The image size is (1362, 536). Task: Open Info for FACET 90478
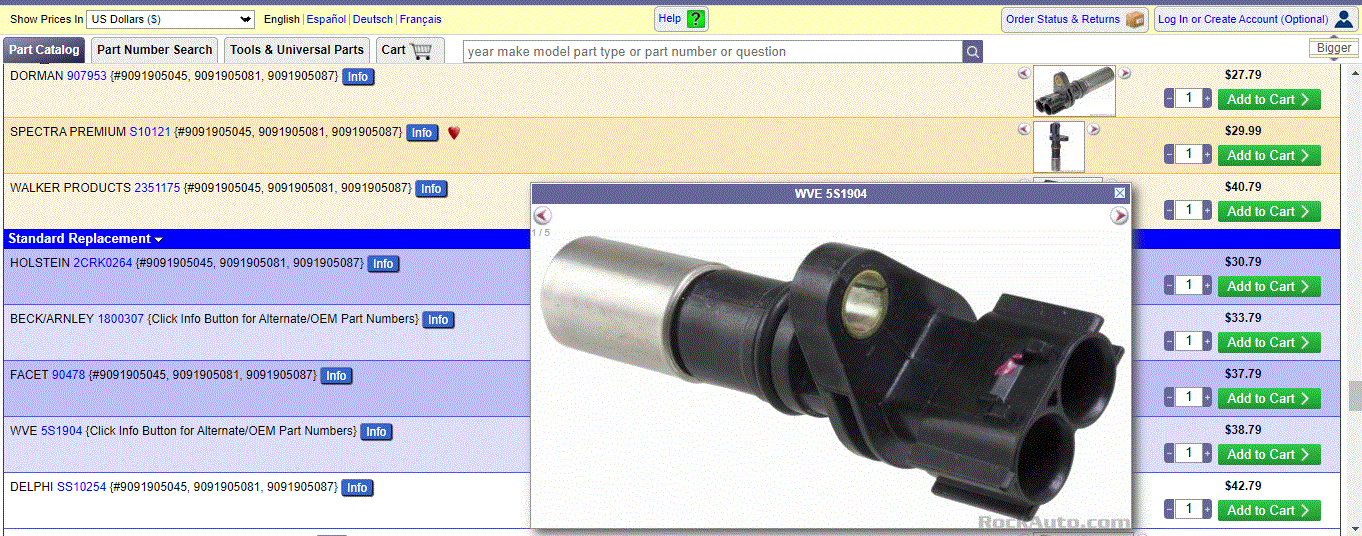[336, 375]
